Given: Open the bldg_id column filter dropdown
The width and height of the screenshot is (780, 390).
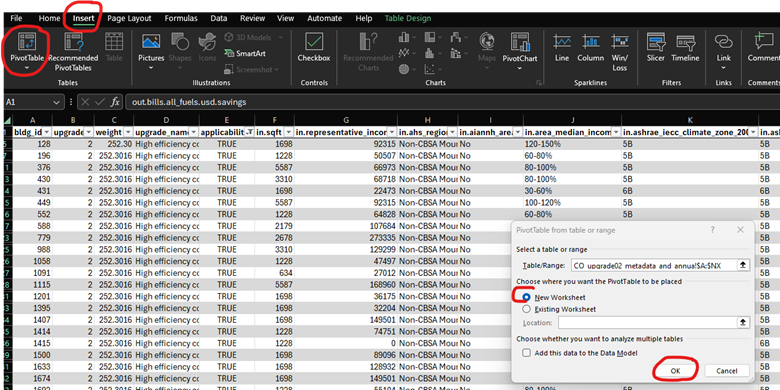Looking at the screenshot, I should [x=47, y=133].
